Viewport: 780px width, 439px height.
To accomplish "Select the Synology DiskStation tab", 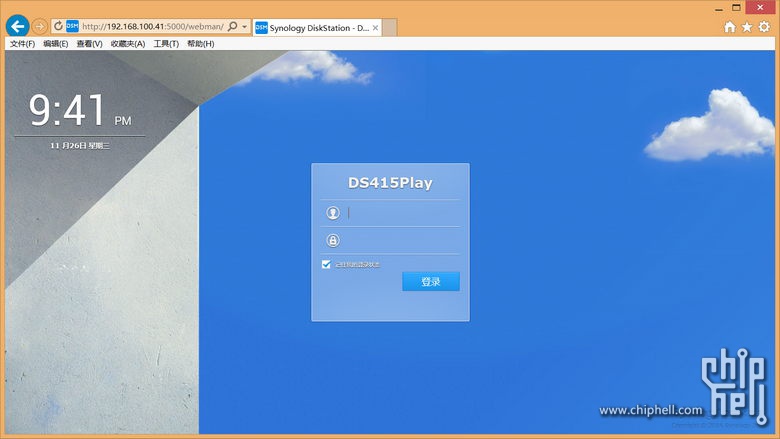I will [x=317, y=28].
